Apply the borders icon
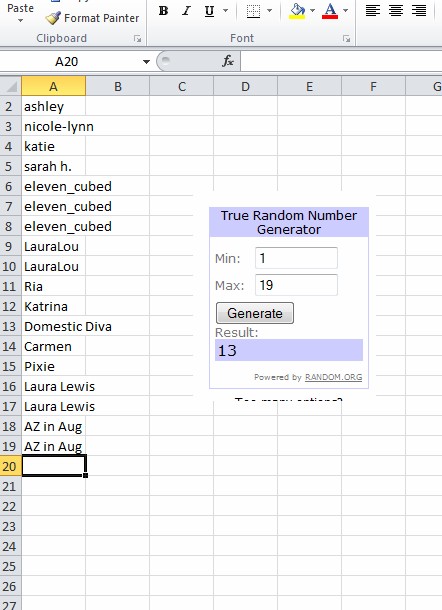The image size is (442, 610). click(253, 11)
